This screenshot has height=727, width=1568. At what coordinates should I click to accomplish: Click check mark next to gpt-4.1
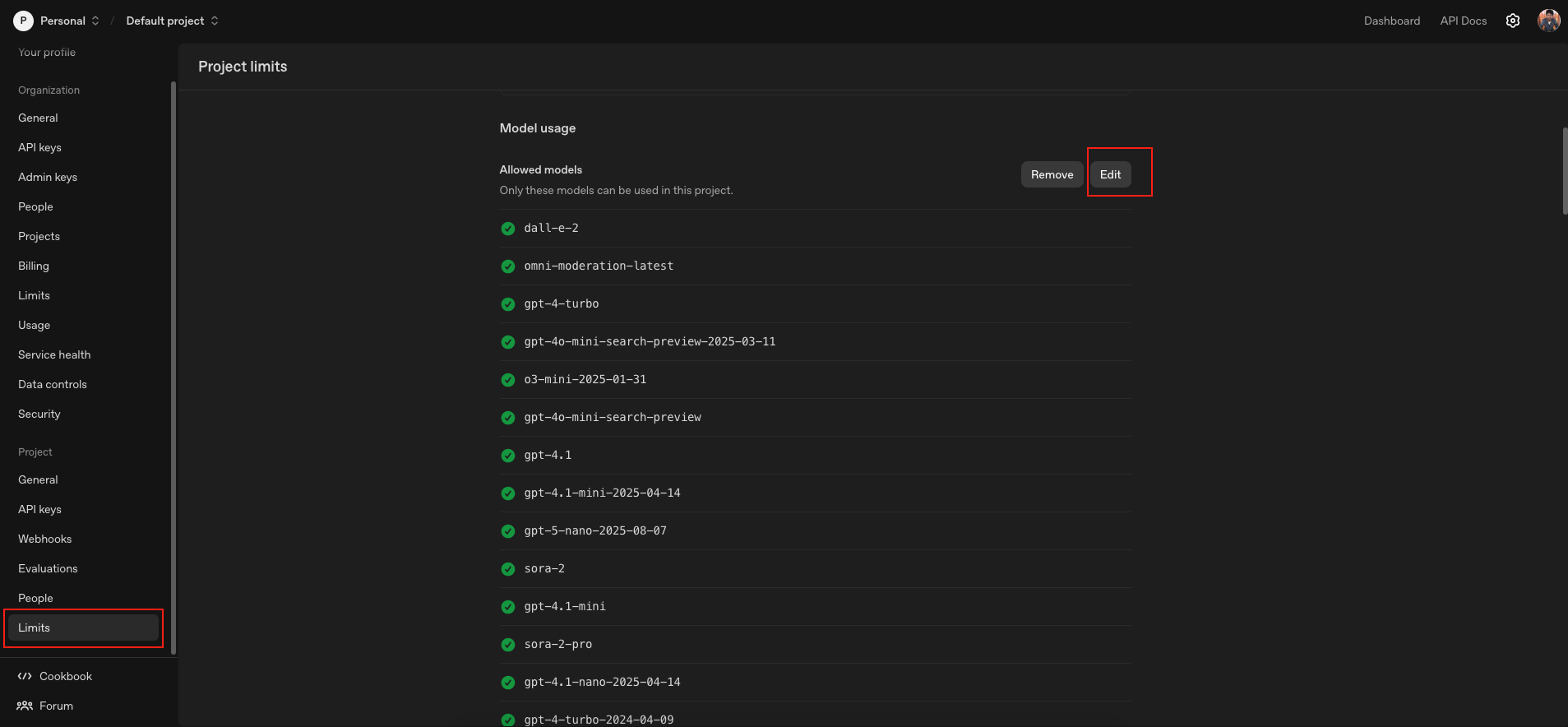pyautogui.click(x=508, y=456)
